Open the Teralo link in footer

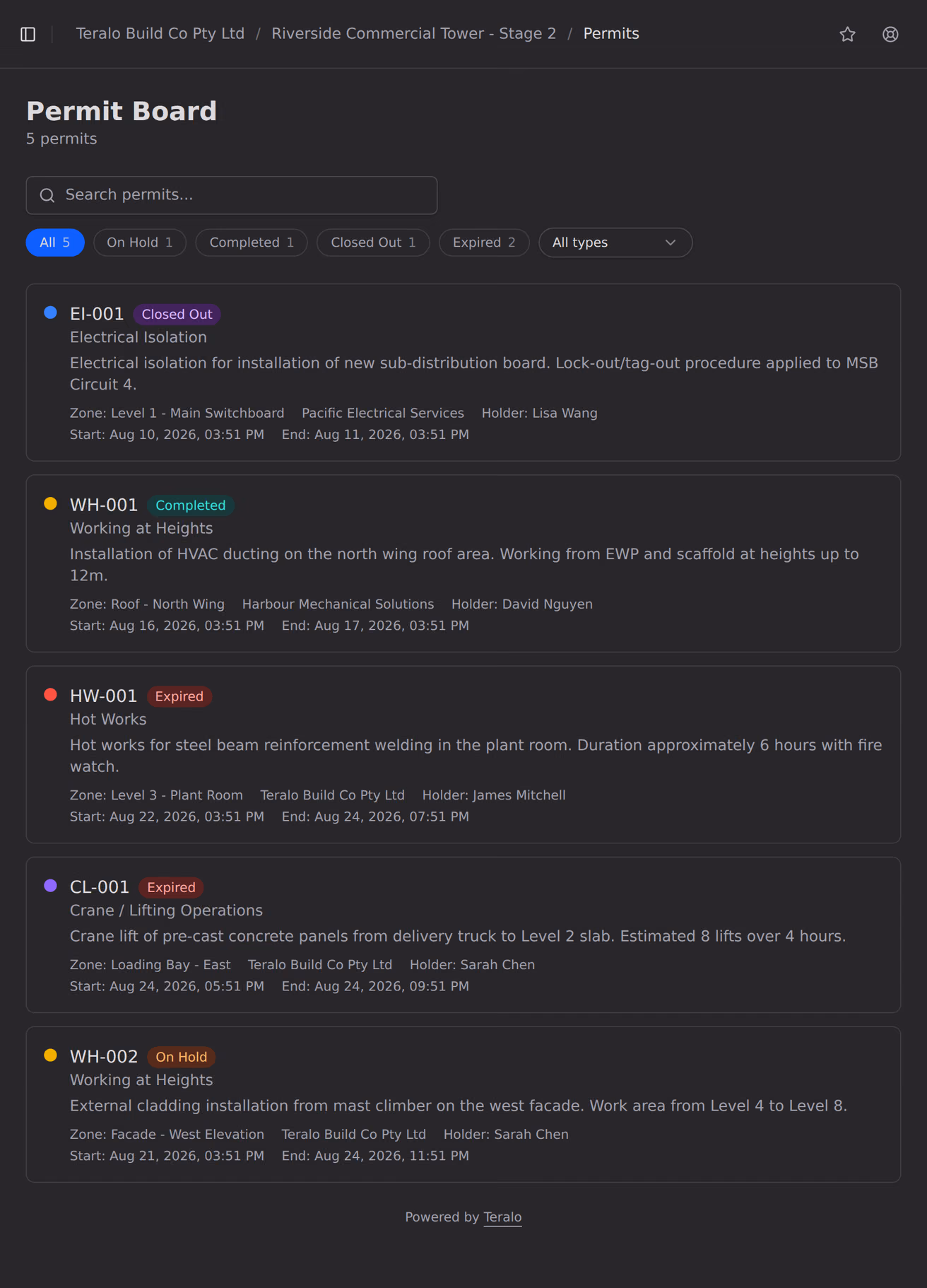[x=502, y=1217]
